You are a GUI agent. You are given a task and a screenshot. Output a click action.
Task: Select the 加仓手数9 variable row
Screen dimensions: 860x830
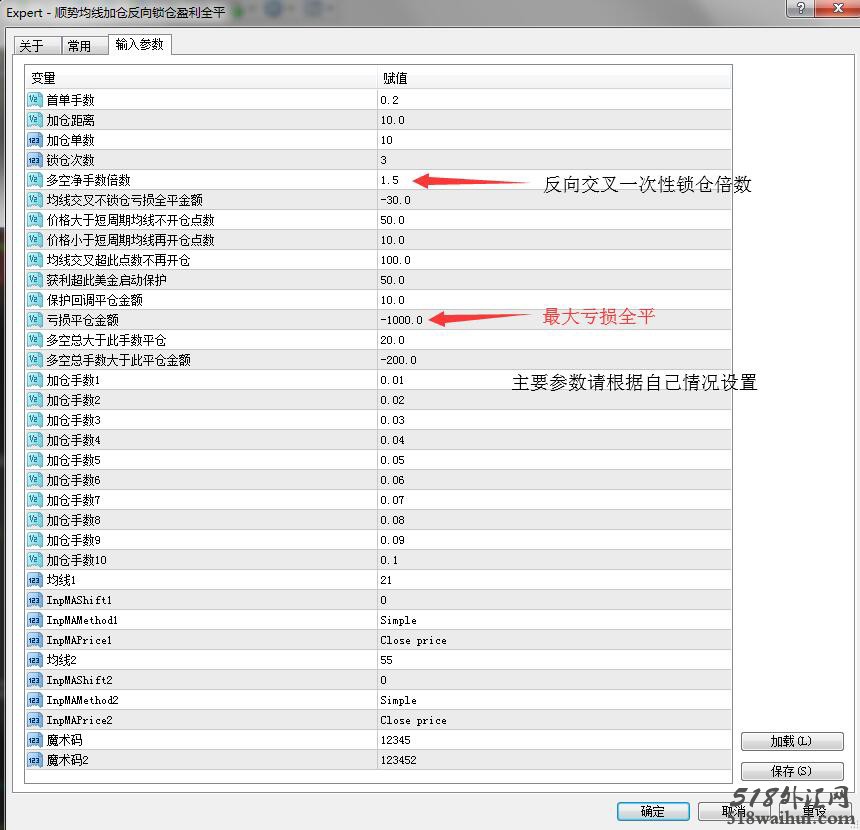[201, 540]
